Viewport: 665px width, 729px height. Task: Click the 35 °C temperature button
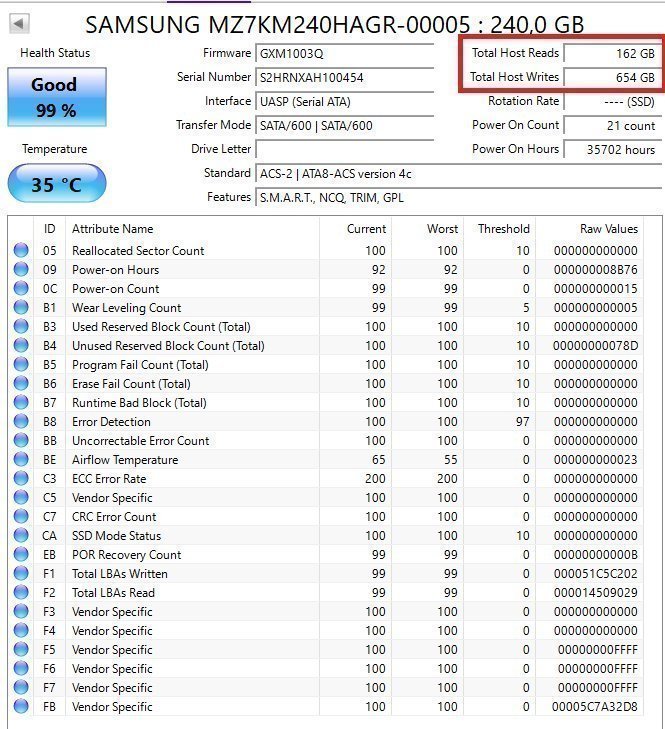(x=56, y=184)
